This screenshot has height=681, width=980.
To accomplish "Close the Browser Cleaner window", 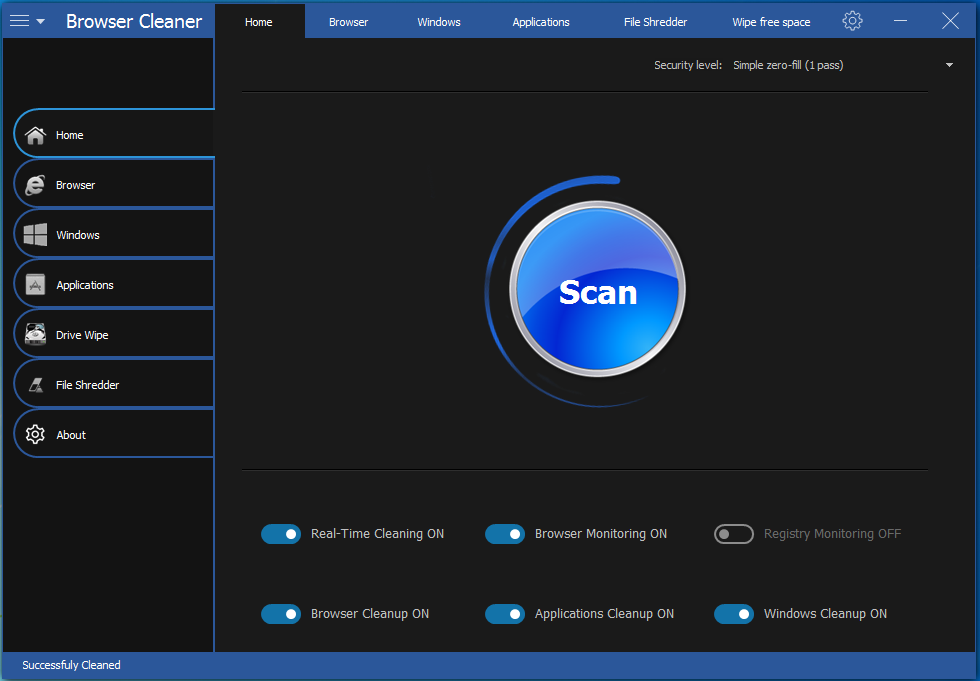I will pyautogui.click(x=950, y=21).
